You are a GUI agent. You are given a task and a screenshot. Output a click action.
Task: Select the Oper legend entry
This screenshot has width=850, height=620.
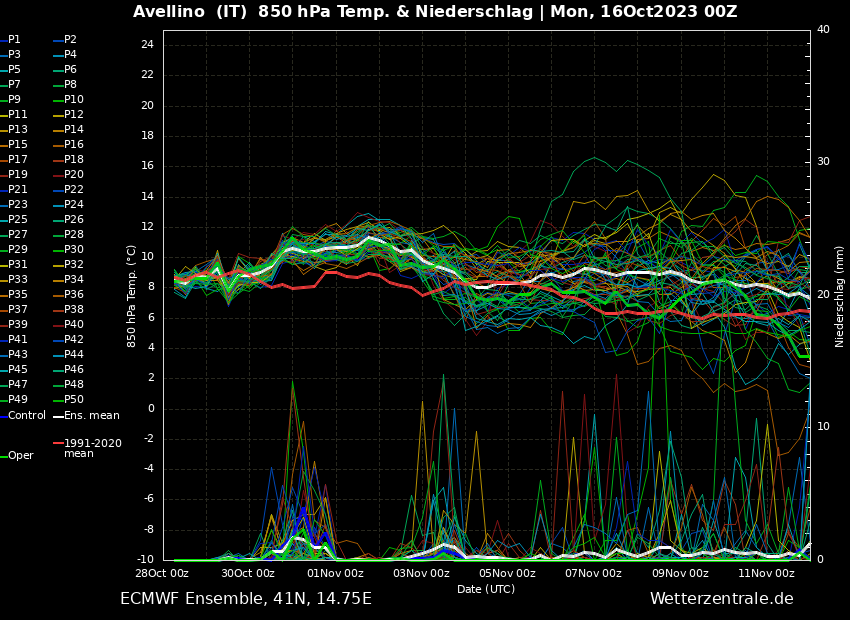click(21, 455)
